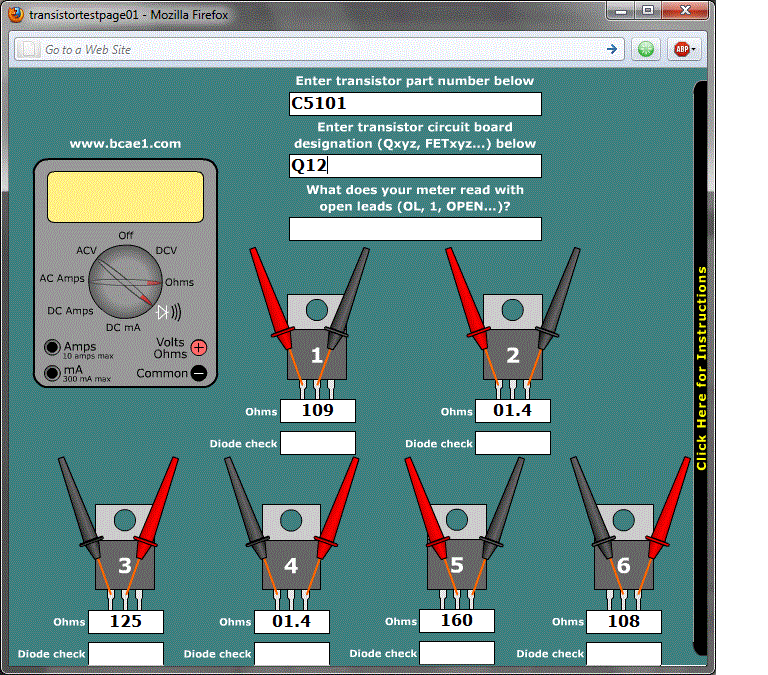Click the Diode check field for transistor 3
Screen dimensions: 768x675
coord(126,654)
